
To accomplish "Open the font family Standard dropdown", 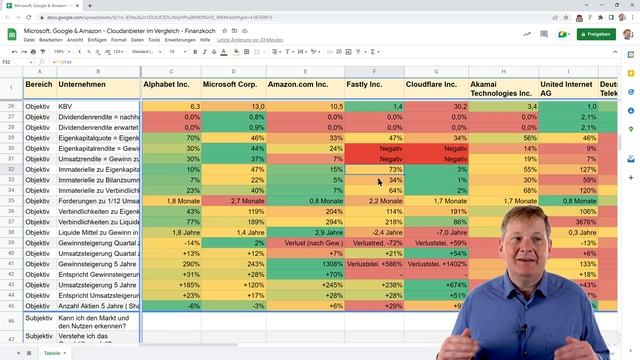I will 147,52.
